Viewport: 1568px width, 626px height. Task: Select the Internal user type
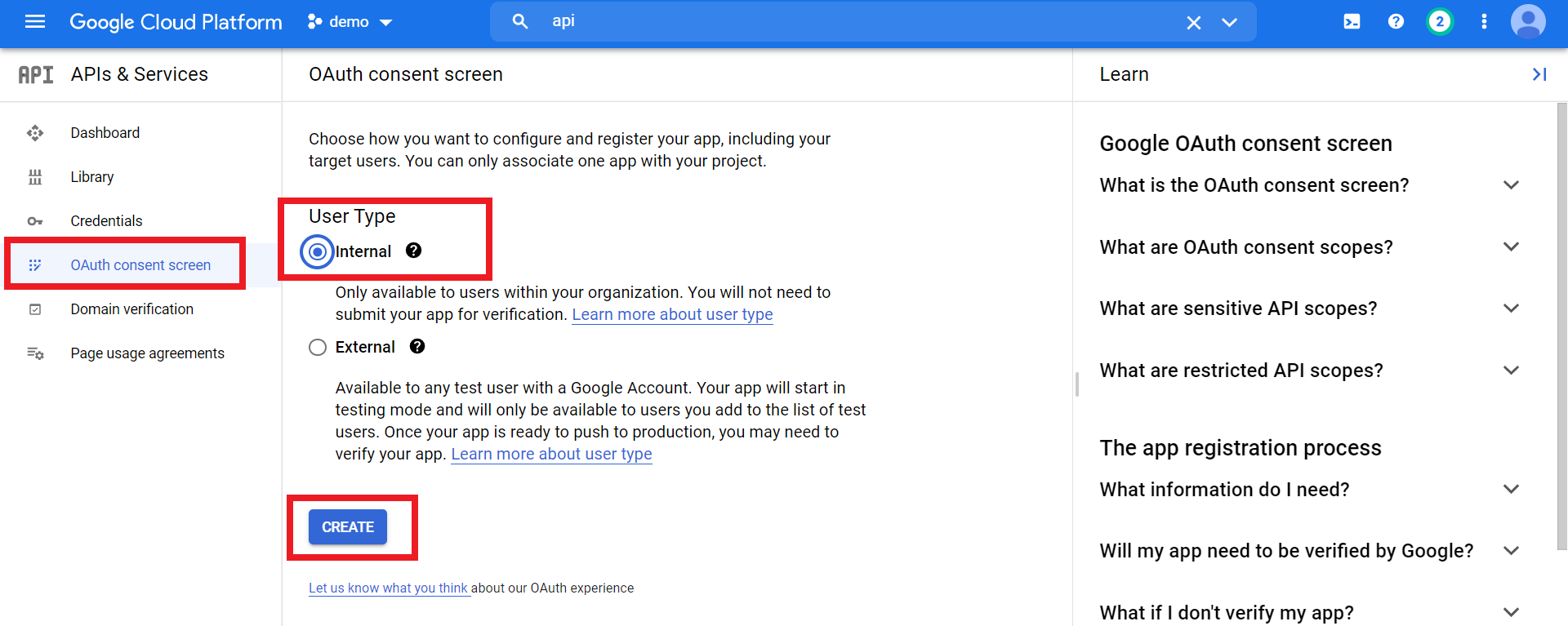pyautogui.click(x=318, y=252)
